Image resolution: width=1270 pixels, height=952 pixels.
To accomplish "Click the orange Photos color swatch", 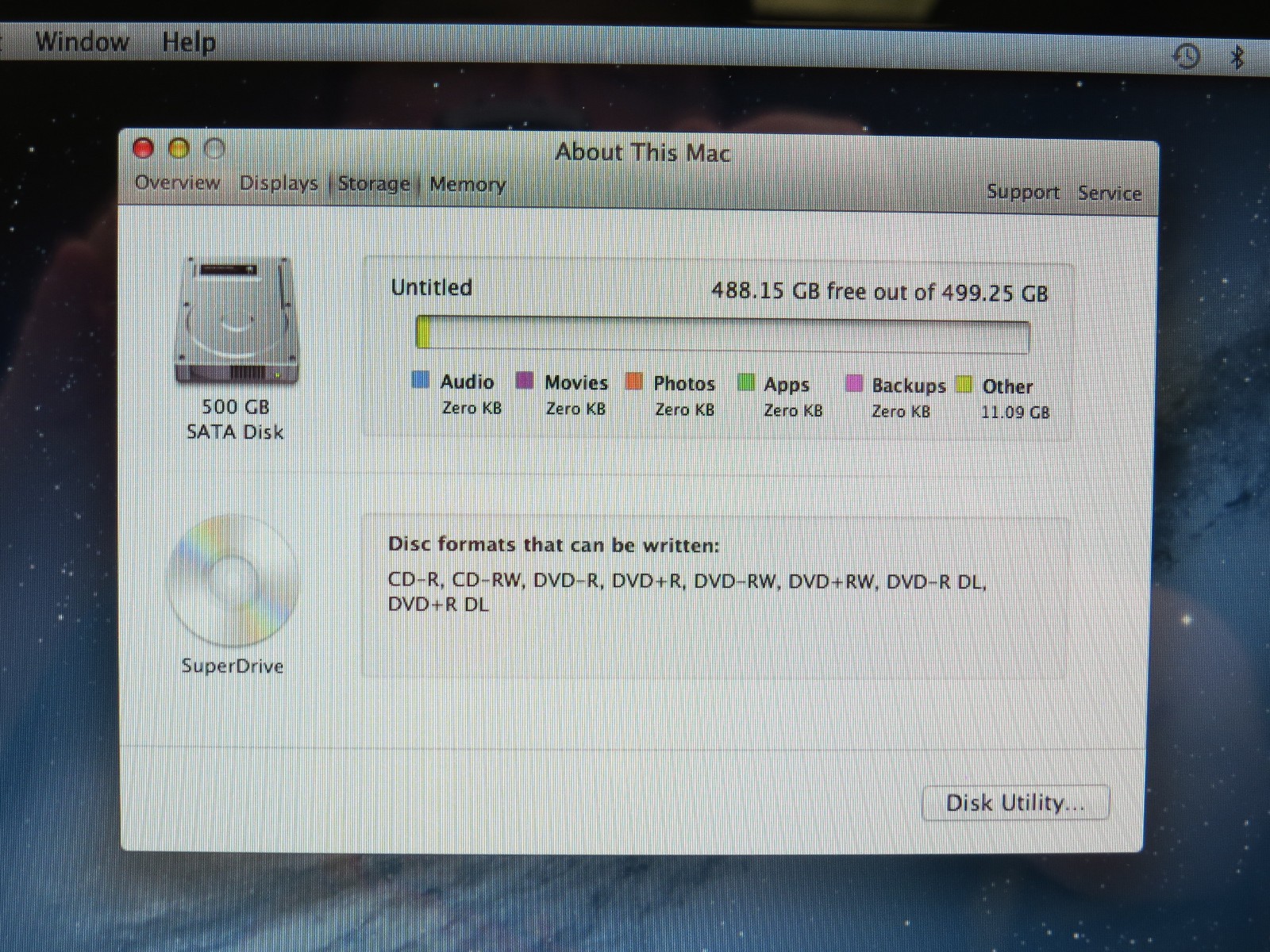I will 633,382.
